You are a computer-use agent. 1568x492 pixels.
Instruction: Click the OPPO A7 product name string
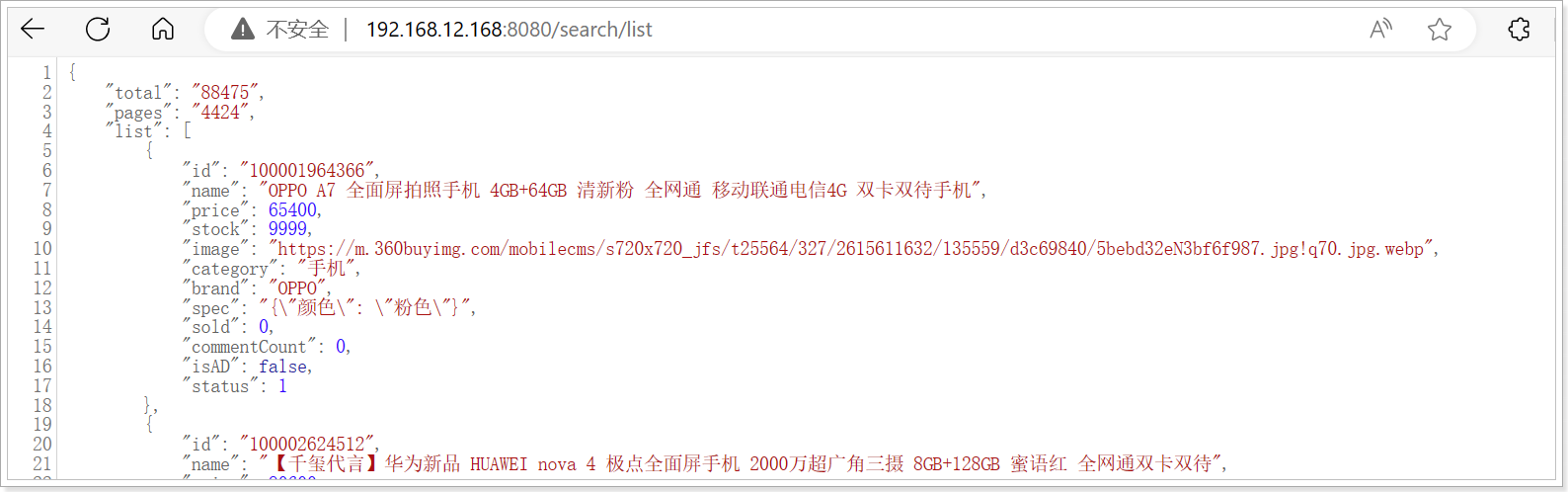coord(620,190)
